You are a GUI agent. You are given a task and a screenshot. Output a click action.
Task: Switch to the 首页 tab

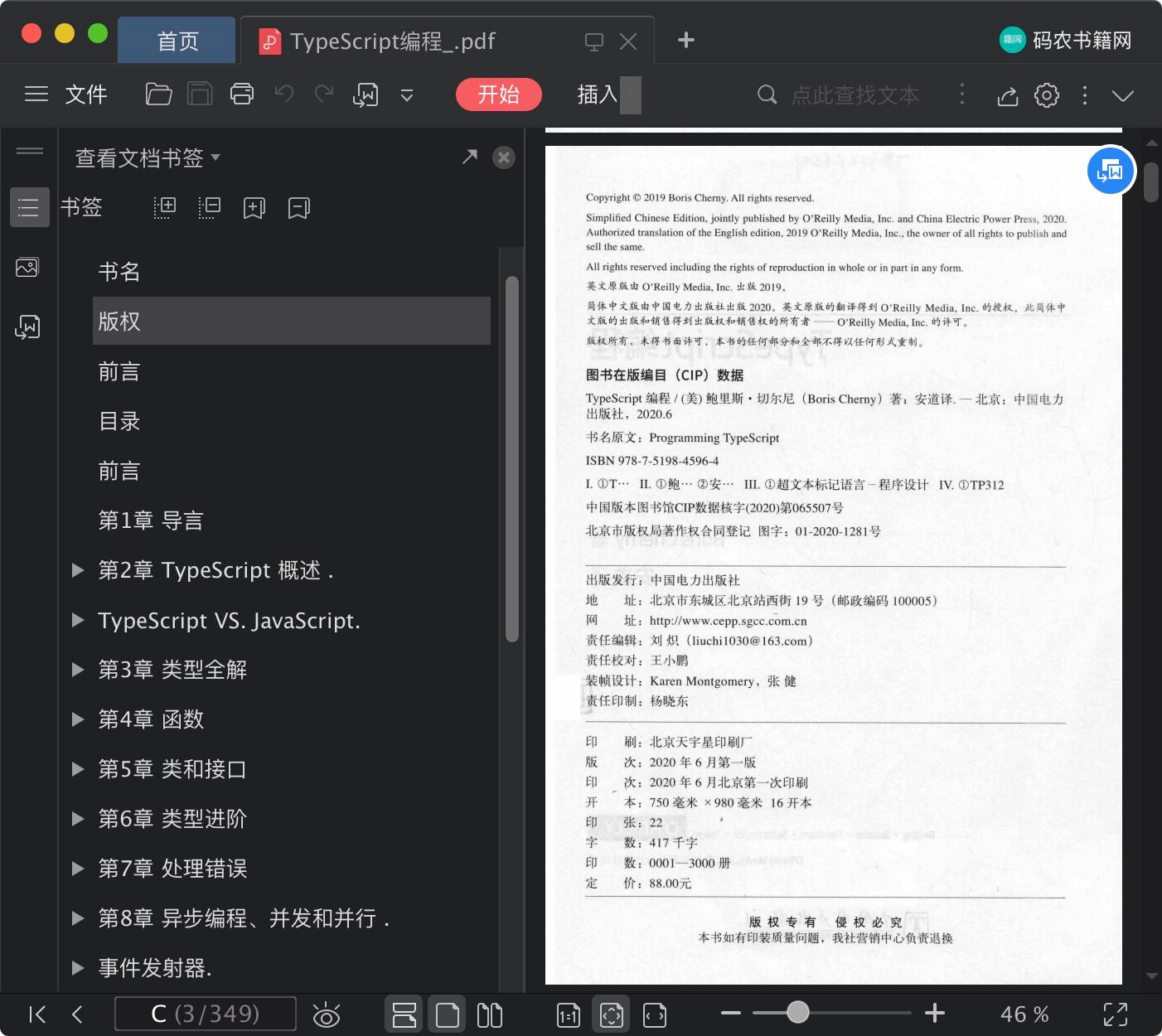pos(177,41)
